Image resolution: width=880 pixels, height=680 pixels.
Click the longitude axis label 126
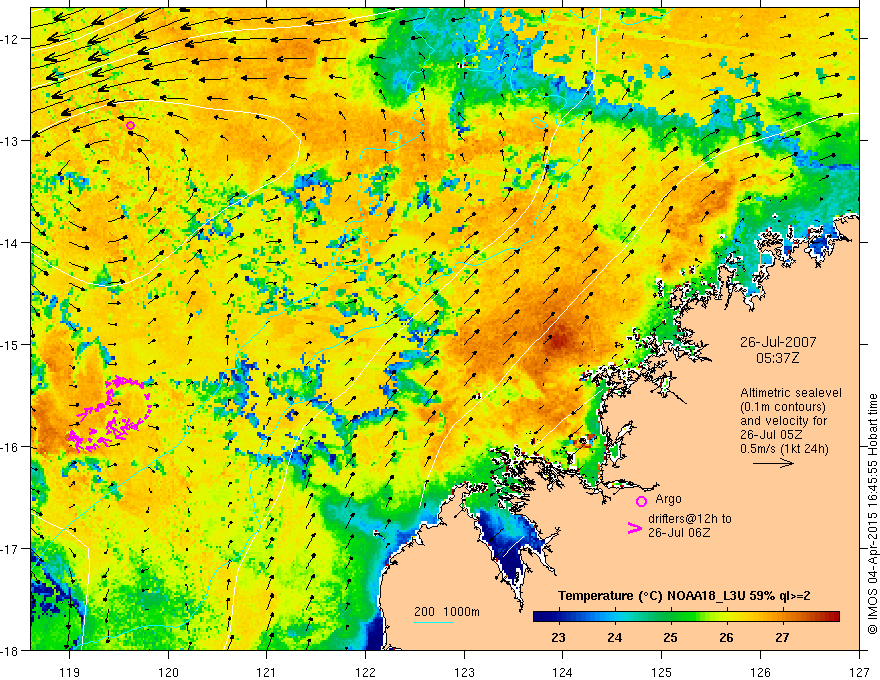click(760, 672)
